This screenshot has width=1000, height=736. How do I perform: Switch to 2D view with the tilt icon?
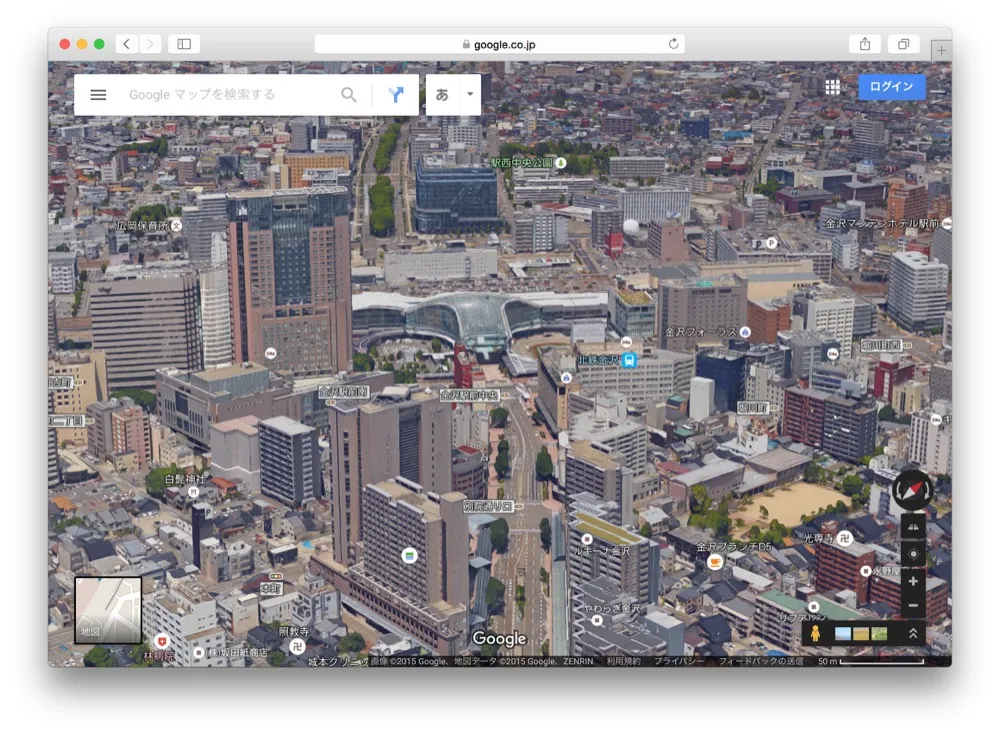point(913,525)
